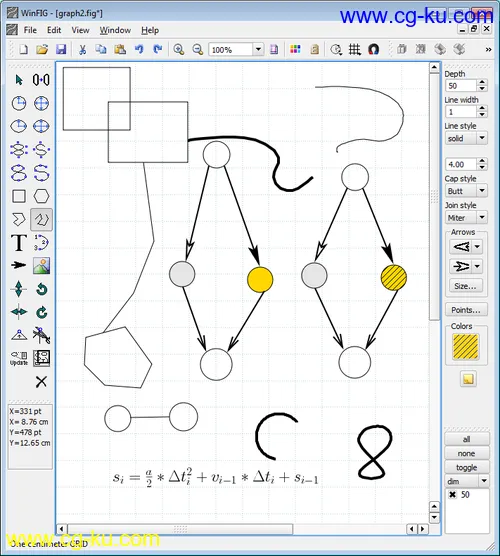Choose the arc by three points tool

41,243
